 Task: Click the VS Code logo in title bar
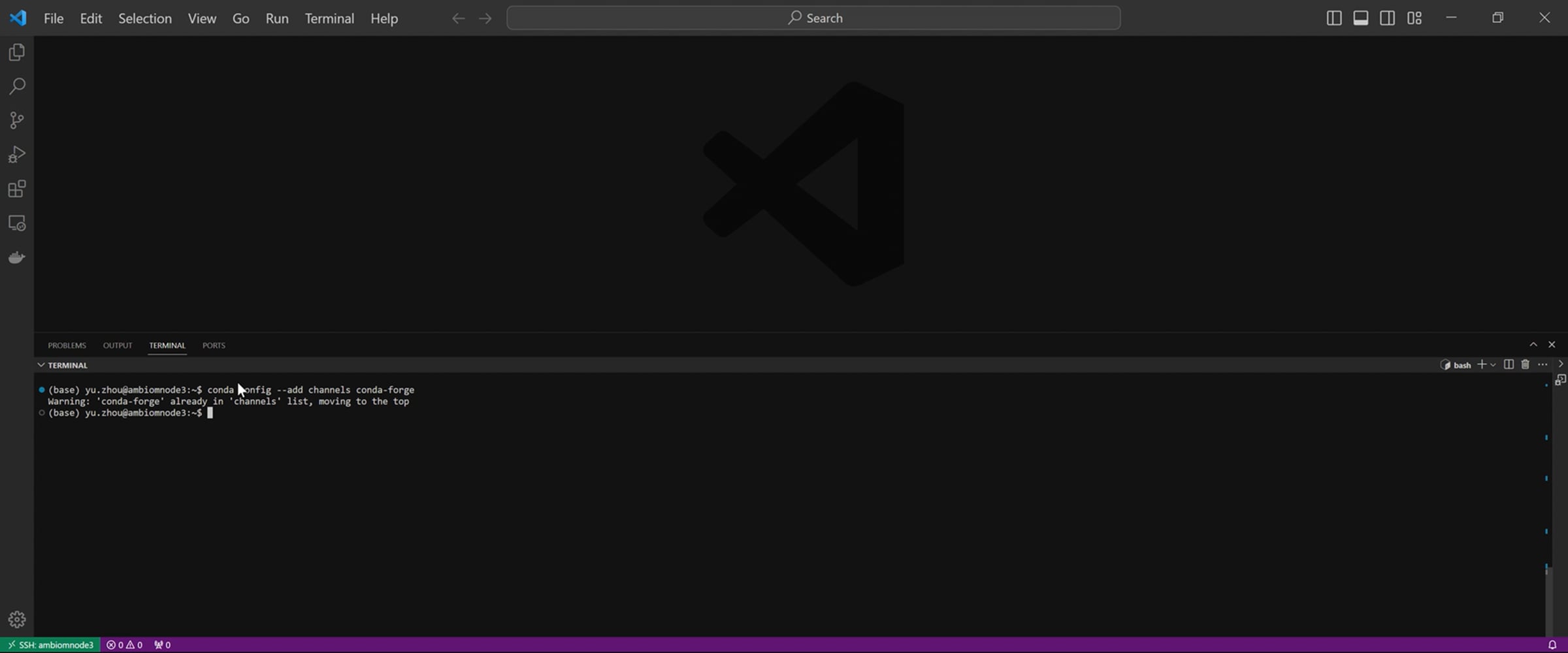pos(18,18)
